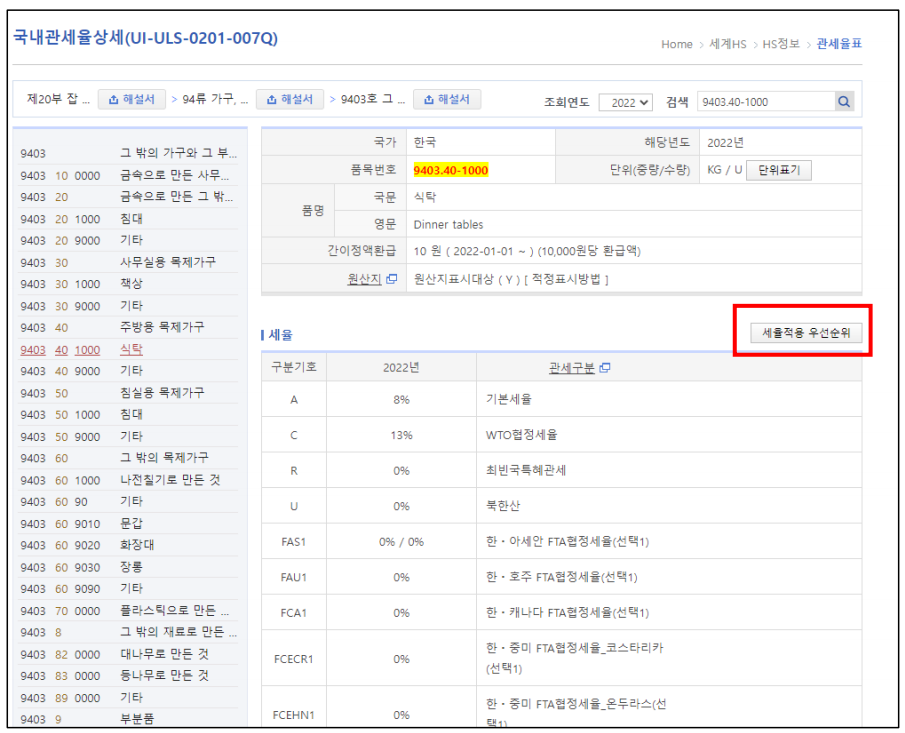
Task: Select row 9403 40 9000 기타
Action: (128, 371)
